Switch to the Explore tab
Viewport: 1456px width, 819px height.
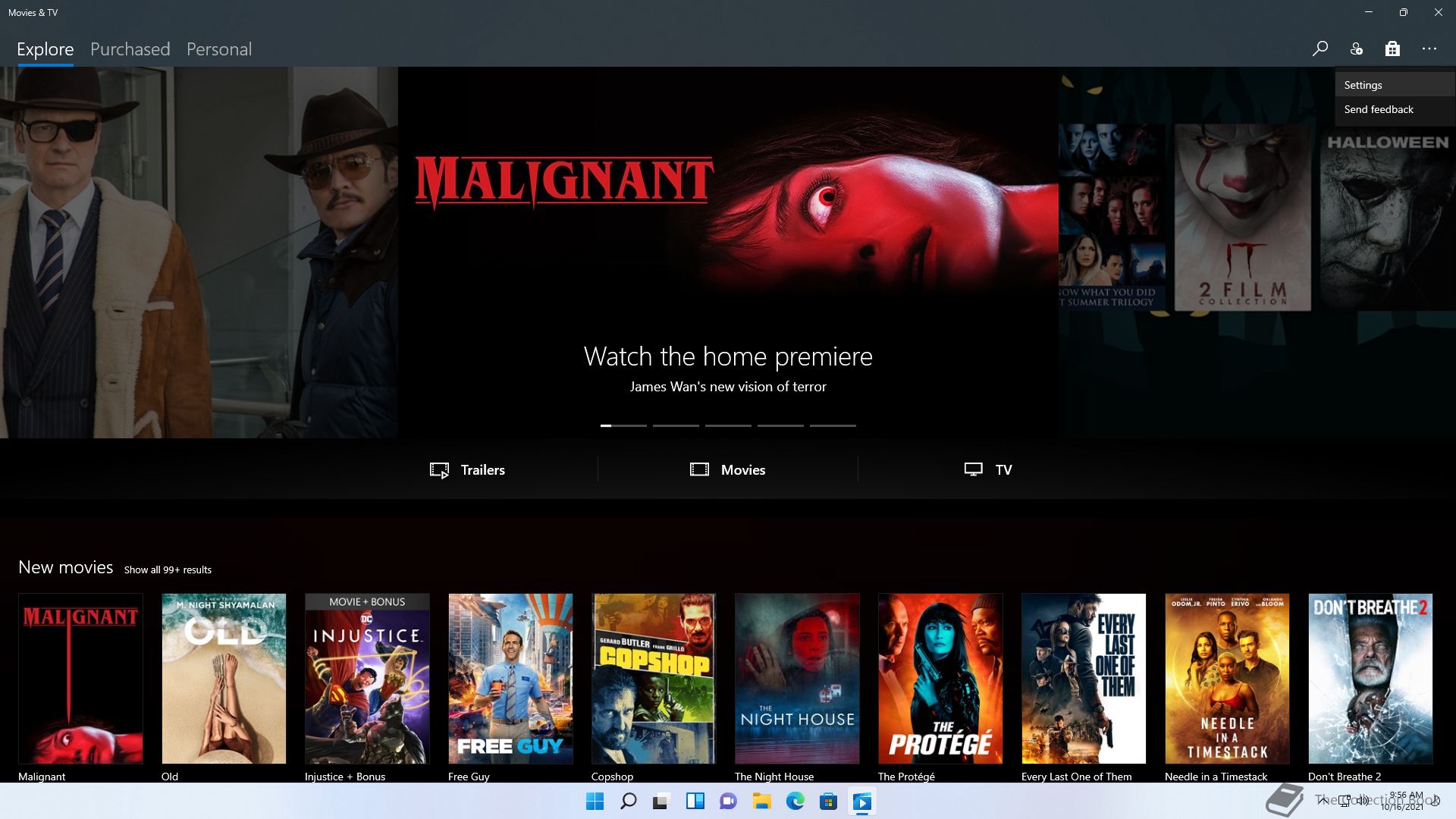[x=45, y=49]
